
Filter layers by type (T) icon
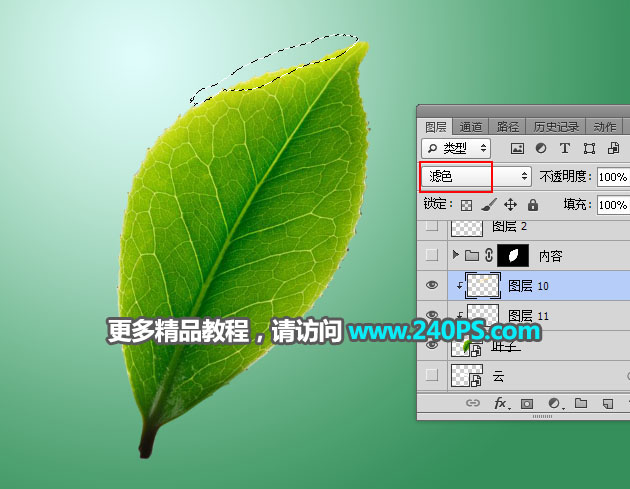[x=565, y=148]
